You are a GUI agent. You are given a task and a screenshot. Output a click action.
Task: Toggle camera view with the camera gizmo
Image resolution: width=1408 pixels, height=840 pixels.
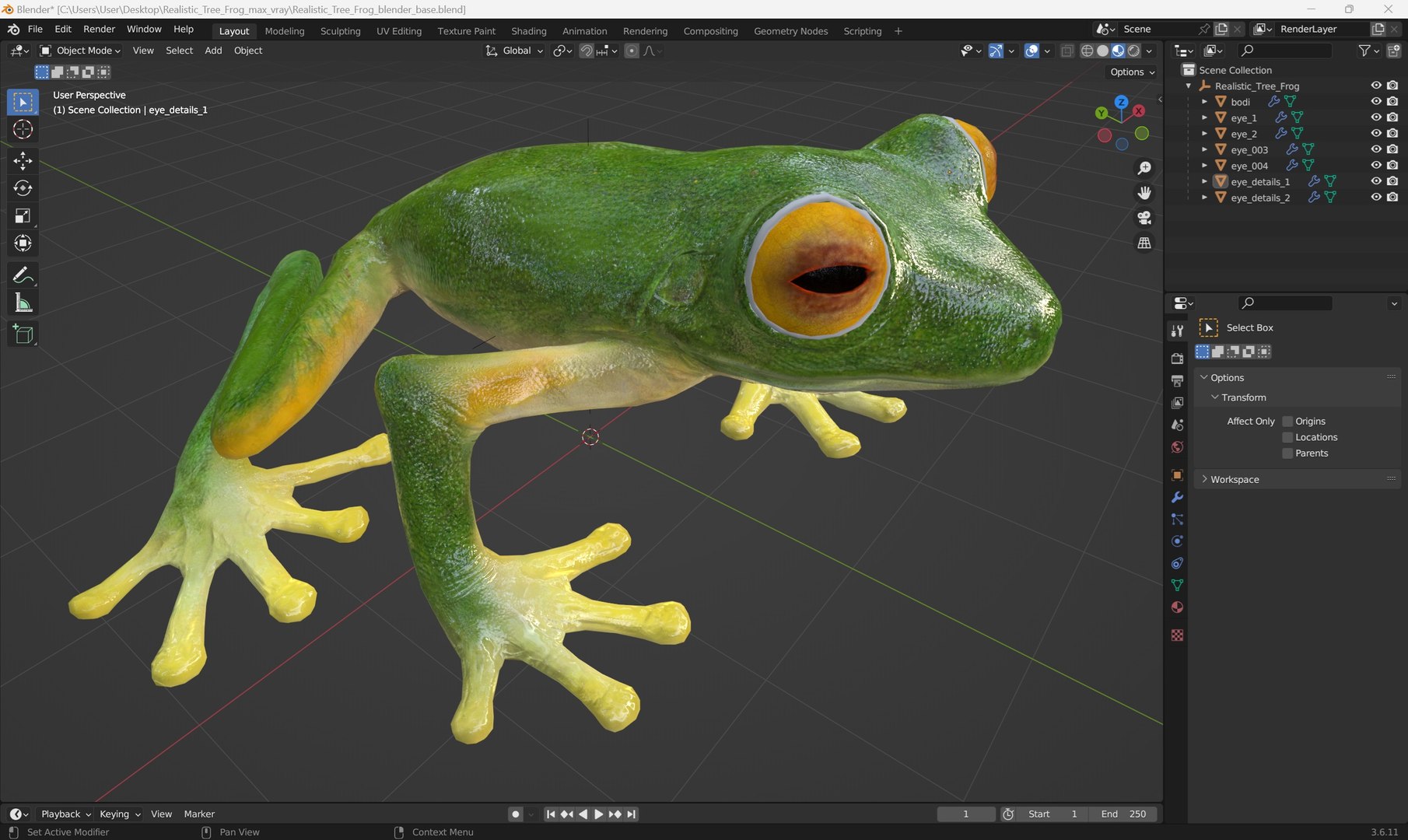click(1144, 218)
